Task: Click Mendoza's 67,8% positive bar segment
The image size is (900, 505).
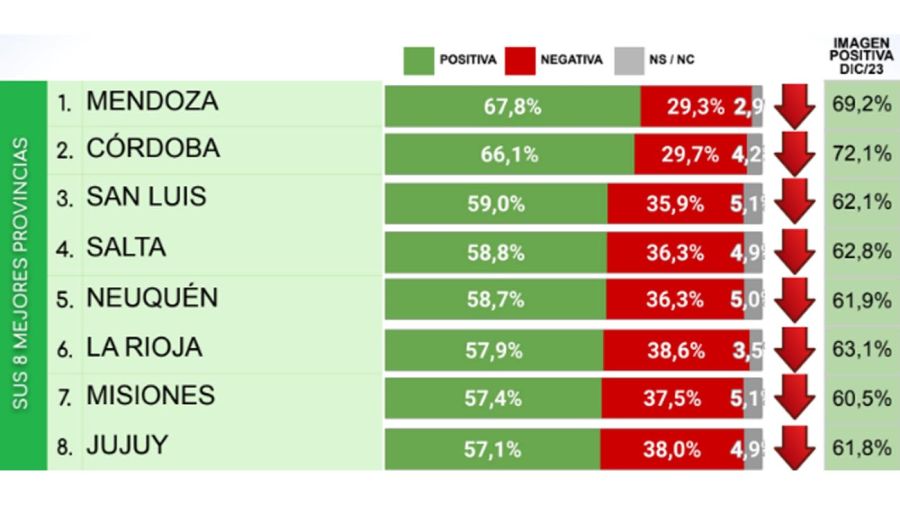Action: pos(512,106)
